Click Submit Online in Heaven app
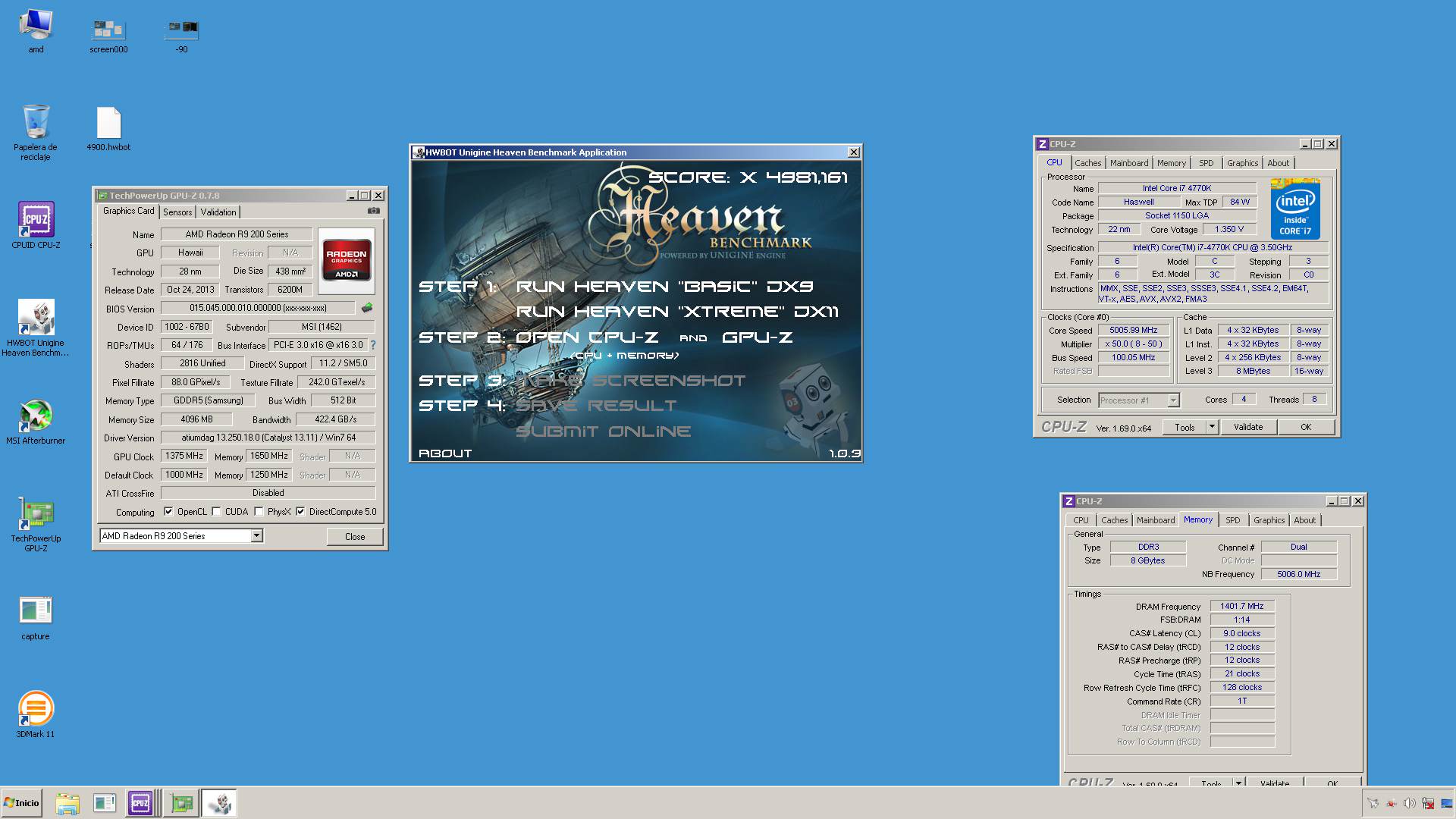The image size is (1456, 819). coord(603,431)
